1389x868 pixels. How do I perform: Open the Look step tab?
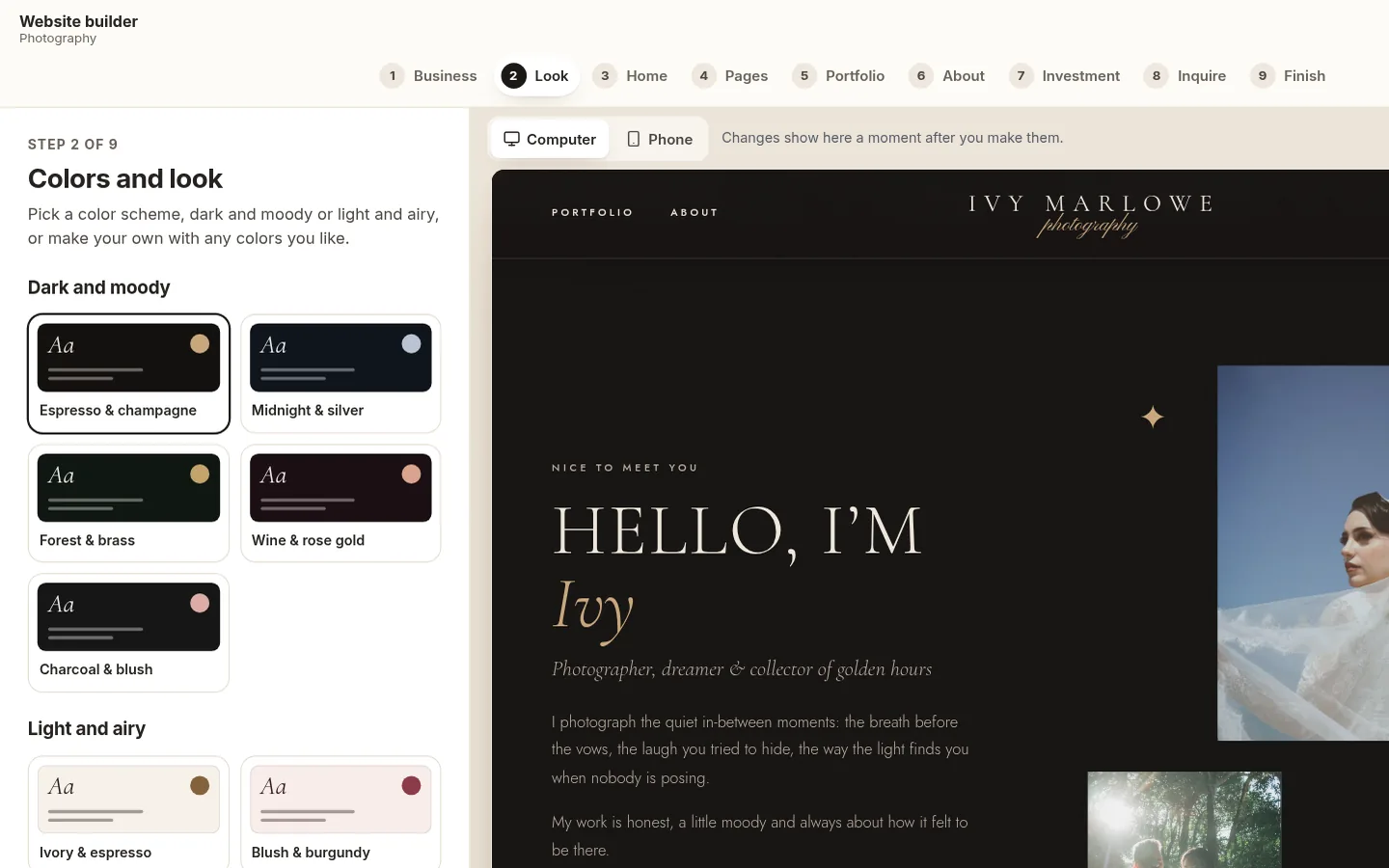536,75
